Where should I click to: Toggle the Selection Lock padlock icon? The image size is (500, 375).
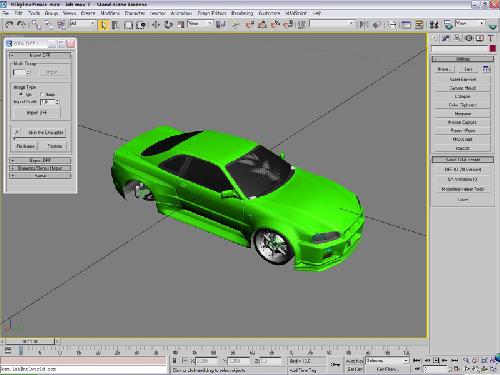174,361
